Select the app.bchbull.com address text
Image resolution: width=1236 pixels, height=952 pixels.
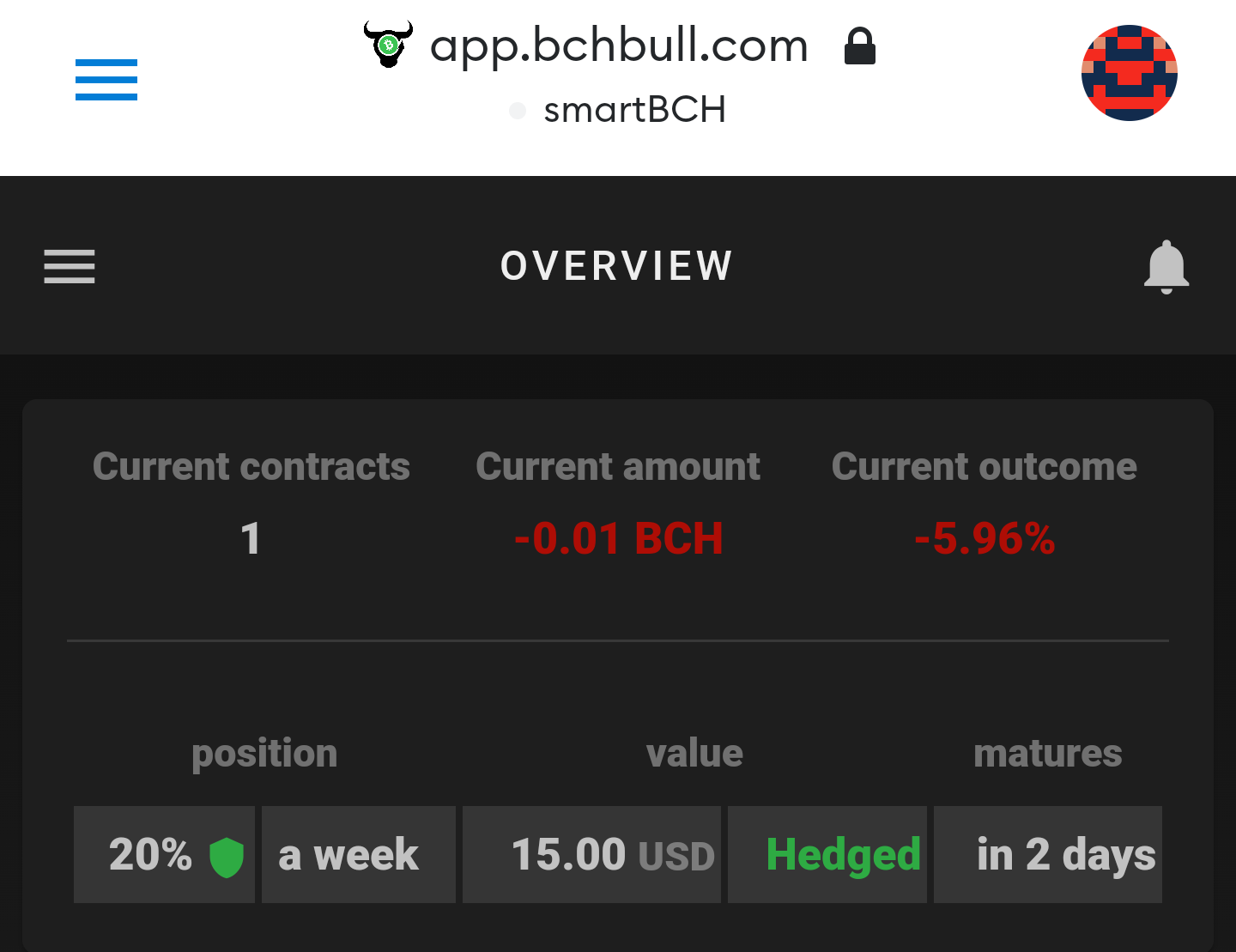(x=619, y=45)
